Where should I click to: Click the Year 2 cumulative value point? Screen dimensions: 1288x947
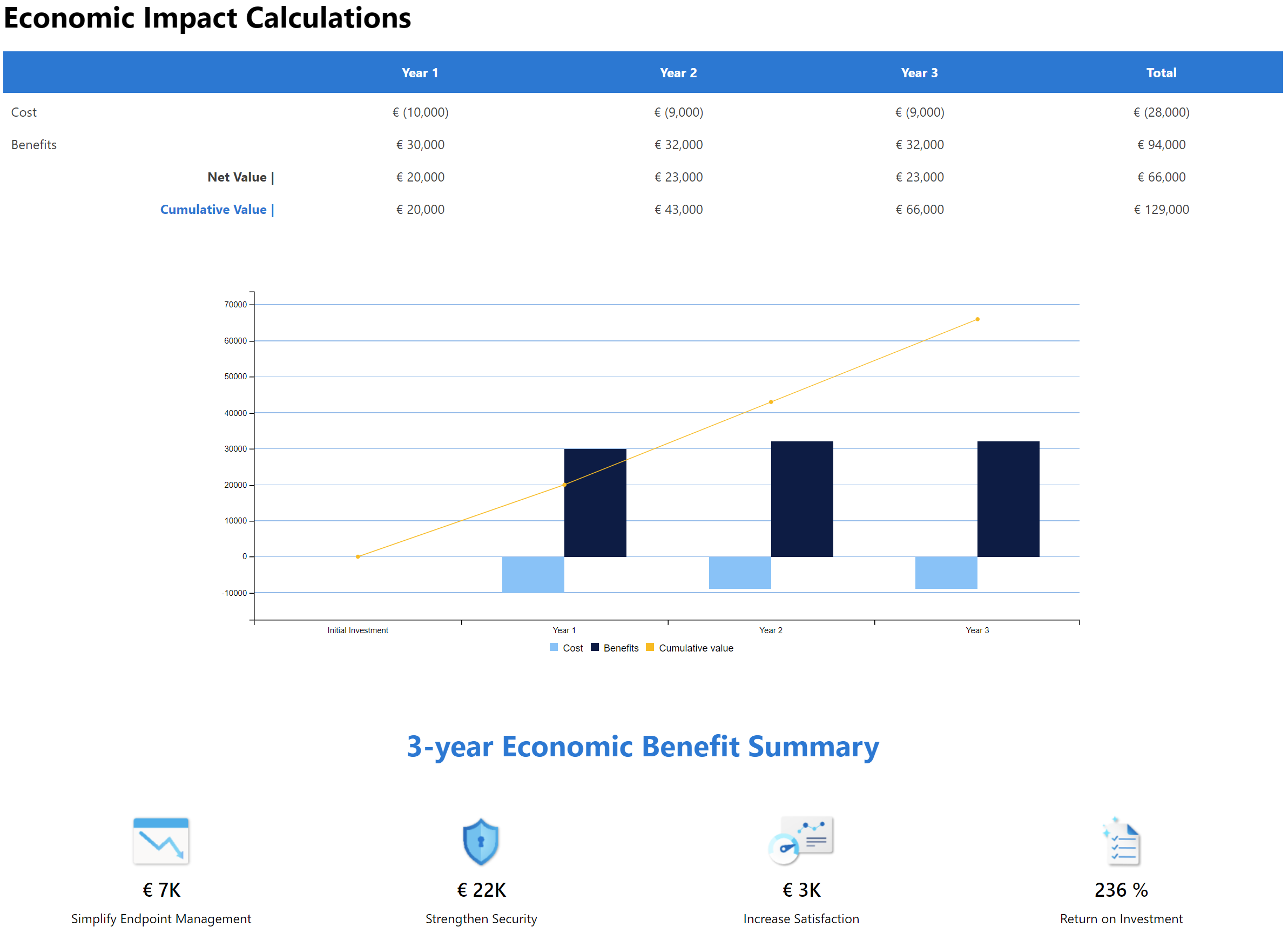771,402
